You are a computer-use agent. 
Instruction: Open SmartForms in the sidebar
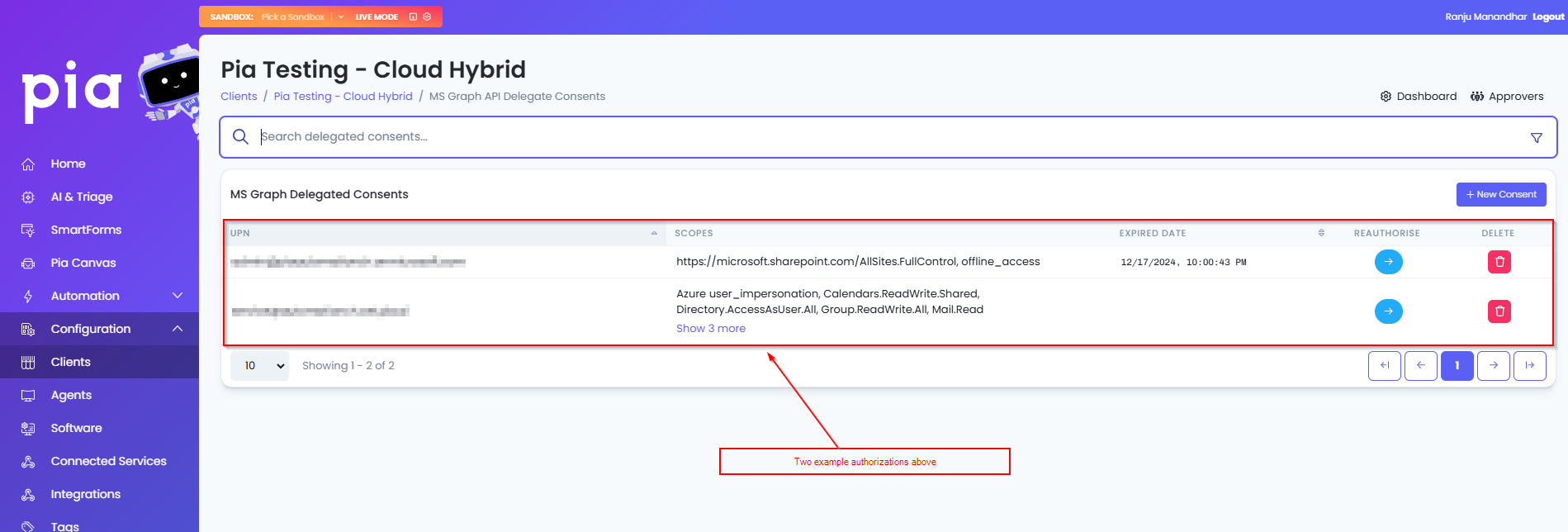pyautogui.click(x=86, y=230)
